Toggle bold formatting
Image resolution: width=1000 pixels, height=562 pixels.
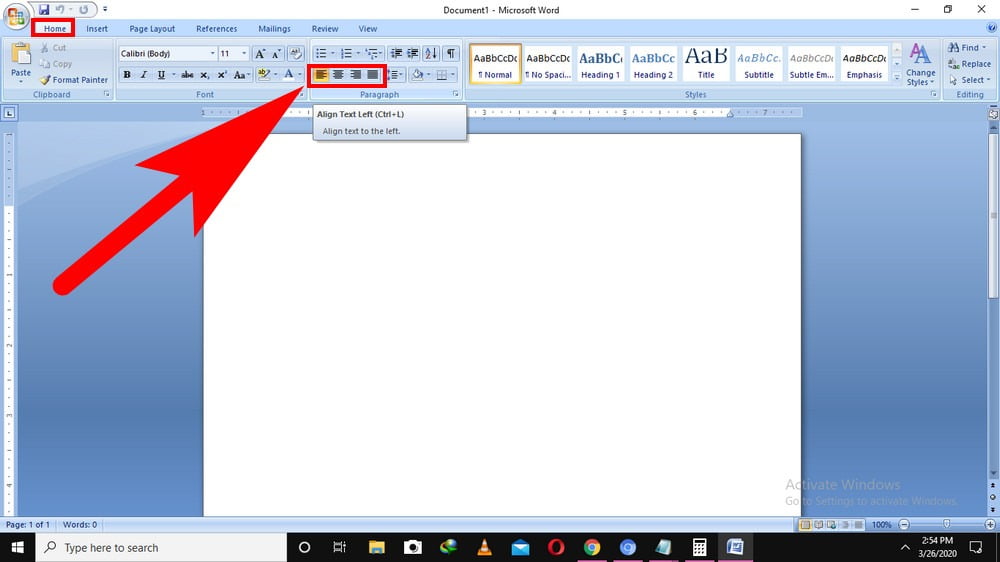(127, 75)
